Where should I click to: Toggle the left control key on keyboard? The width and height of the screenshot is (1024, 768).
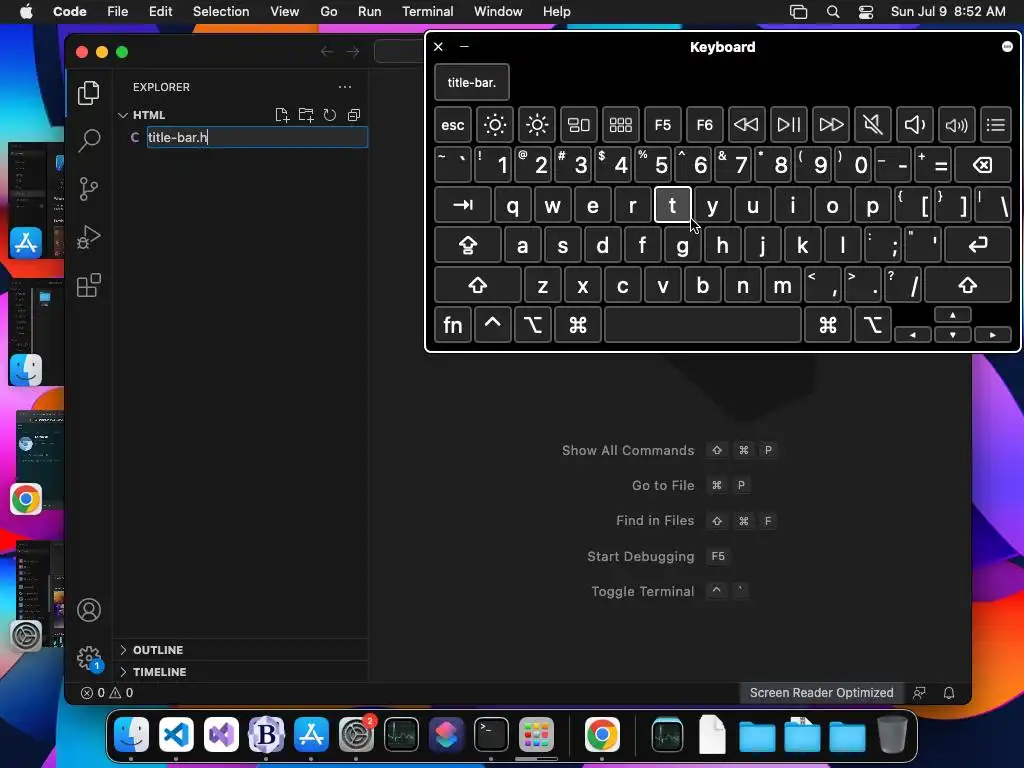point(492,325)
